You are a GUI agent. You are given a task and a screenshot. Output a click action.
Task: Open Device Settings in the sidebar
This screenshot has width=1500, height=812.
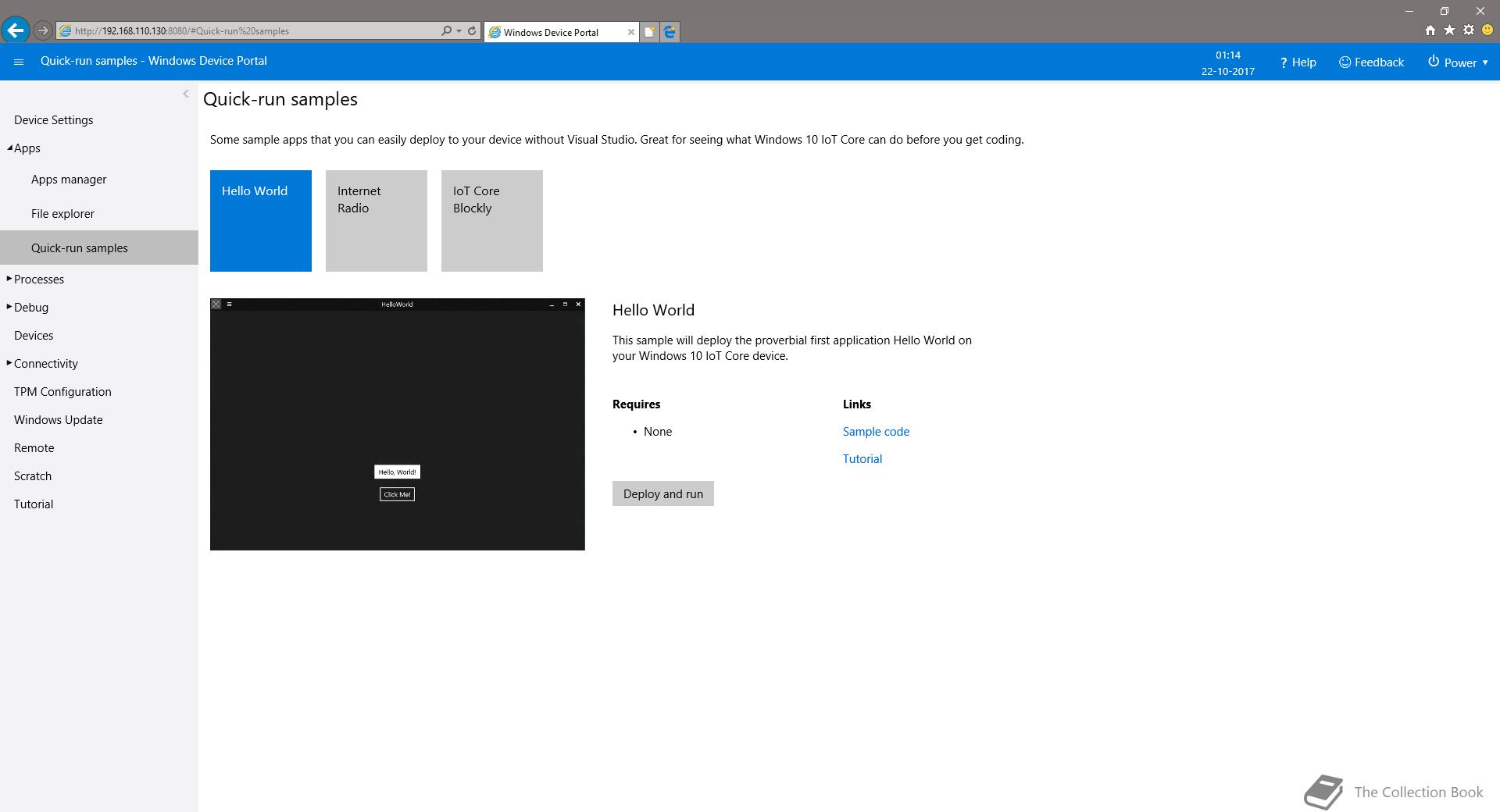pos(53,120)
